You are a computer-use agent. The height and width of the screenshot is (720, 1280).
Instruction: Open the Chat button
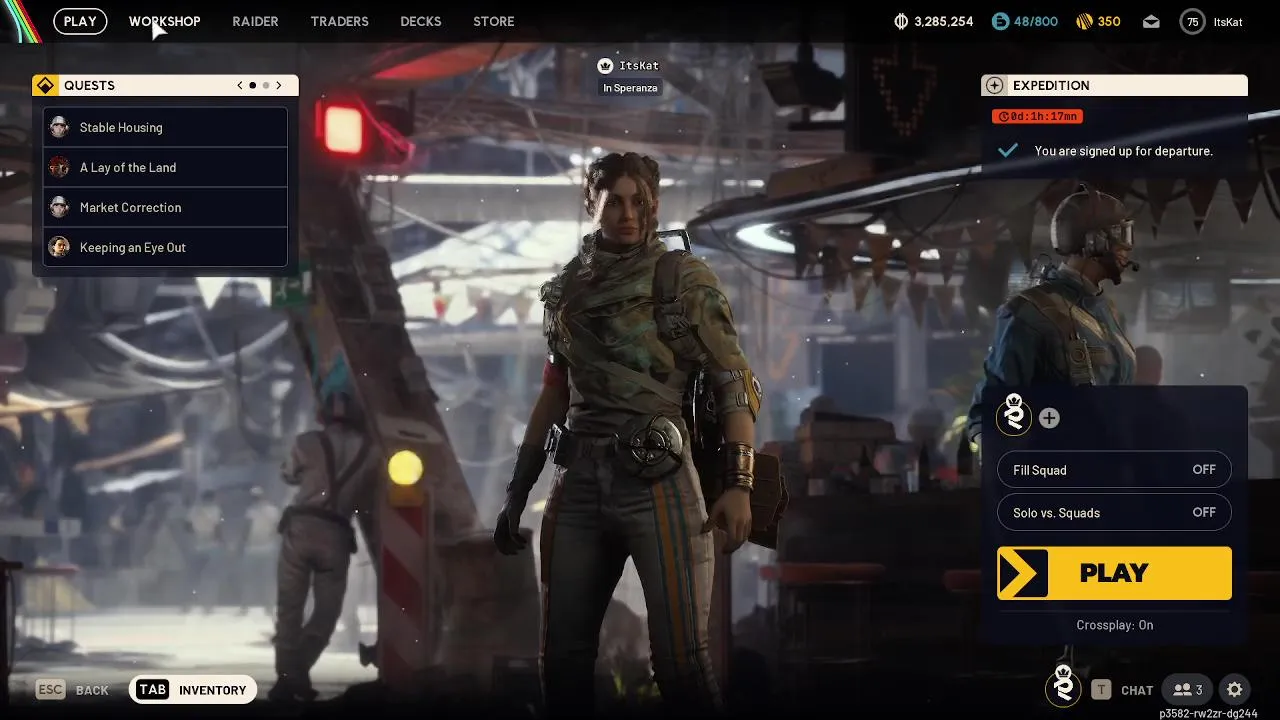[x=1137, y=690]
